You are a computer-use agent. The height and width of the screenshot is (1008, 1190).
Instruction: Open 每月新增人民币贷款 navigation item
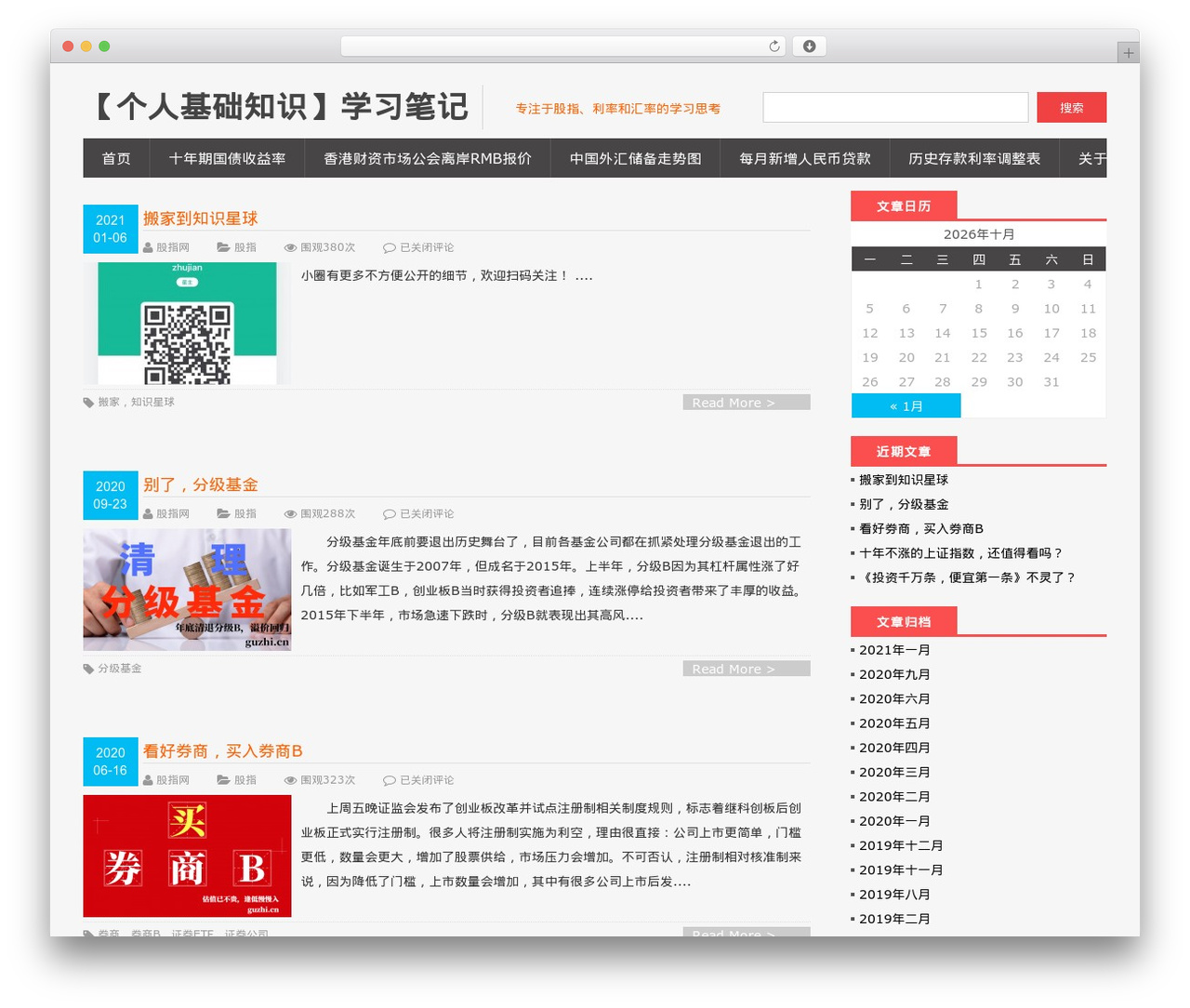(x=805, y=158)
